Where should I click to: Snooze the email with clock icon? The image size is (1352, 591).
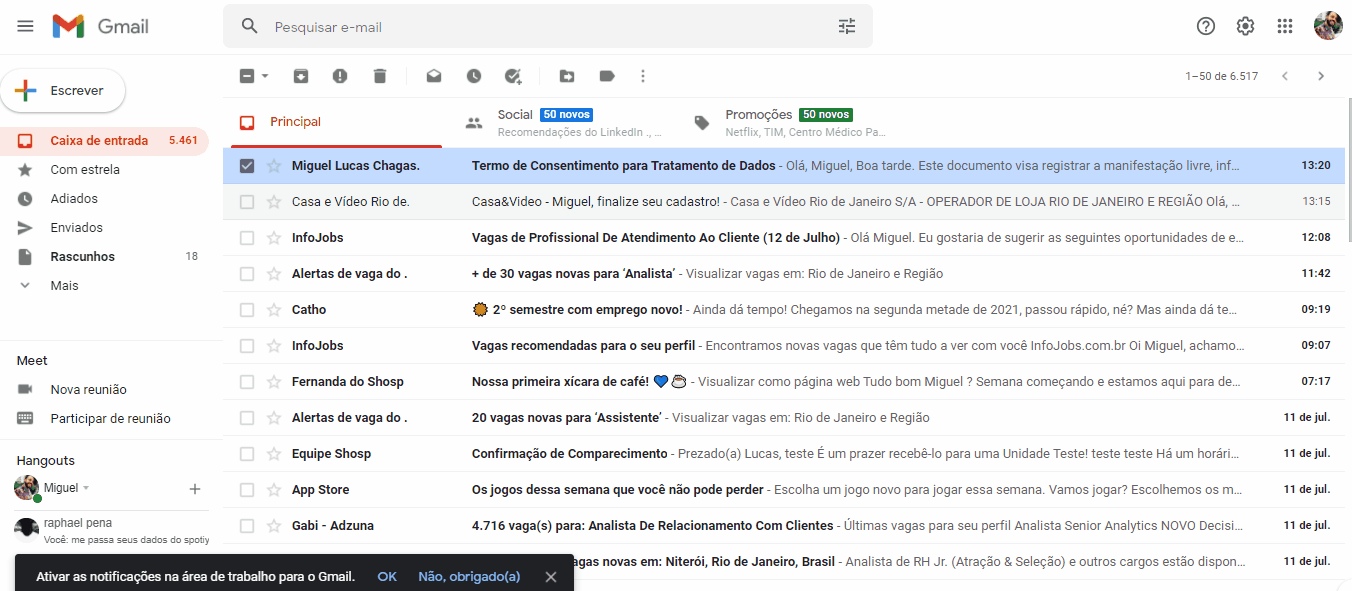pyautogui.click(x=474, y=76)
